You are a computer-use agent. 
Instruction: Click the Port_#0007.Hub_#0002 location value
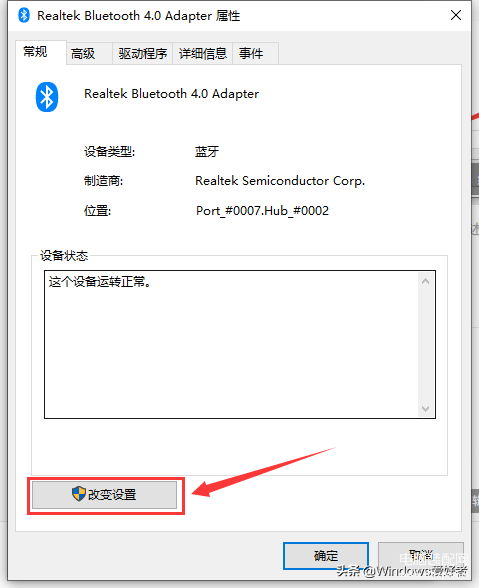click(262, 211)
